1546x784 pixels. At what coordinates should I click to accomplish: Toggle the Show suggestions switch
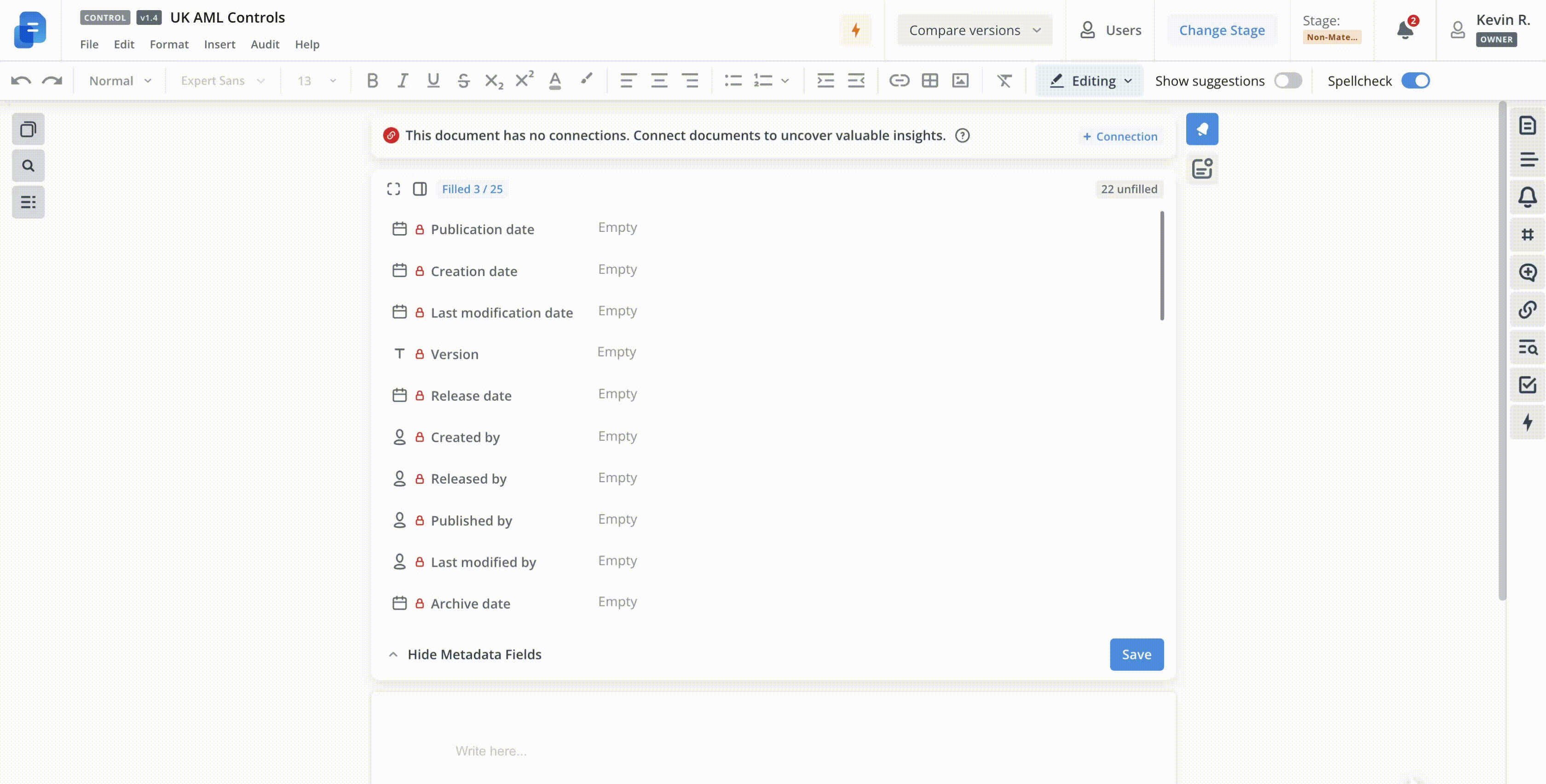pos(1288,81)
